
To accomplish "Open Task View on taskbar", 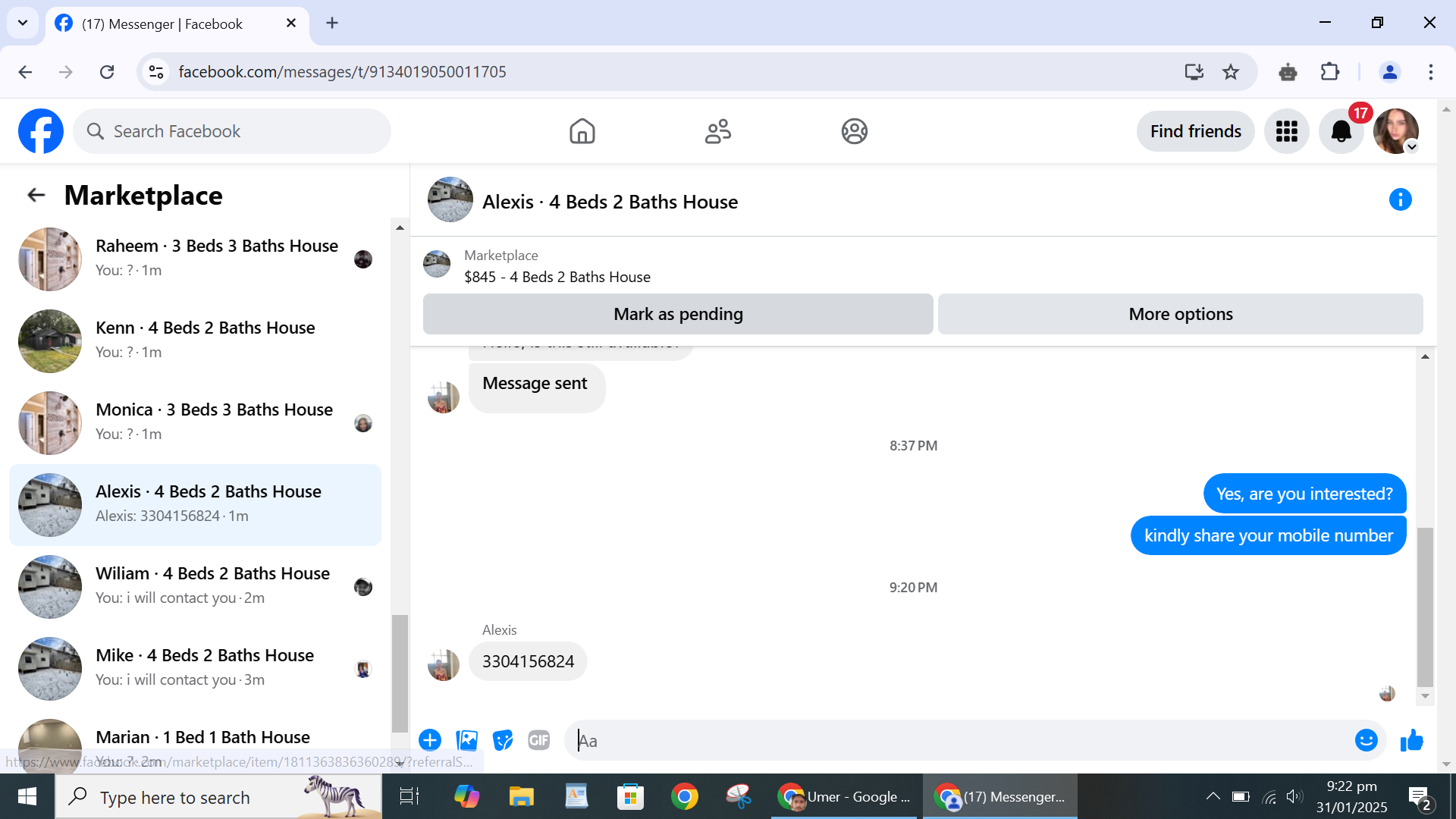I will point(409,796).
